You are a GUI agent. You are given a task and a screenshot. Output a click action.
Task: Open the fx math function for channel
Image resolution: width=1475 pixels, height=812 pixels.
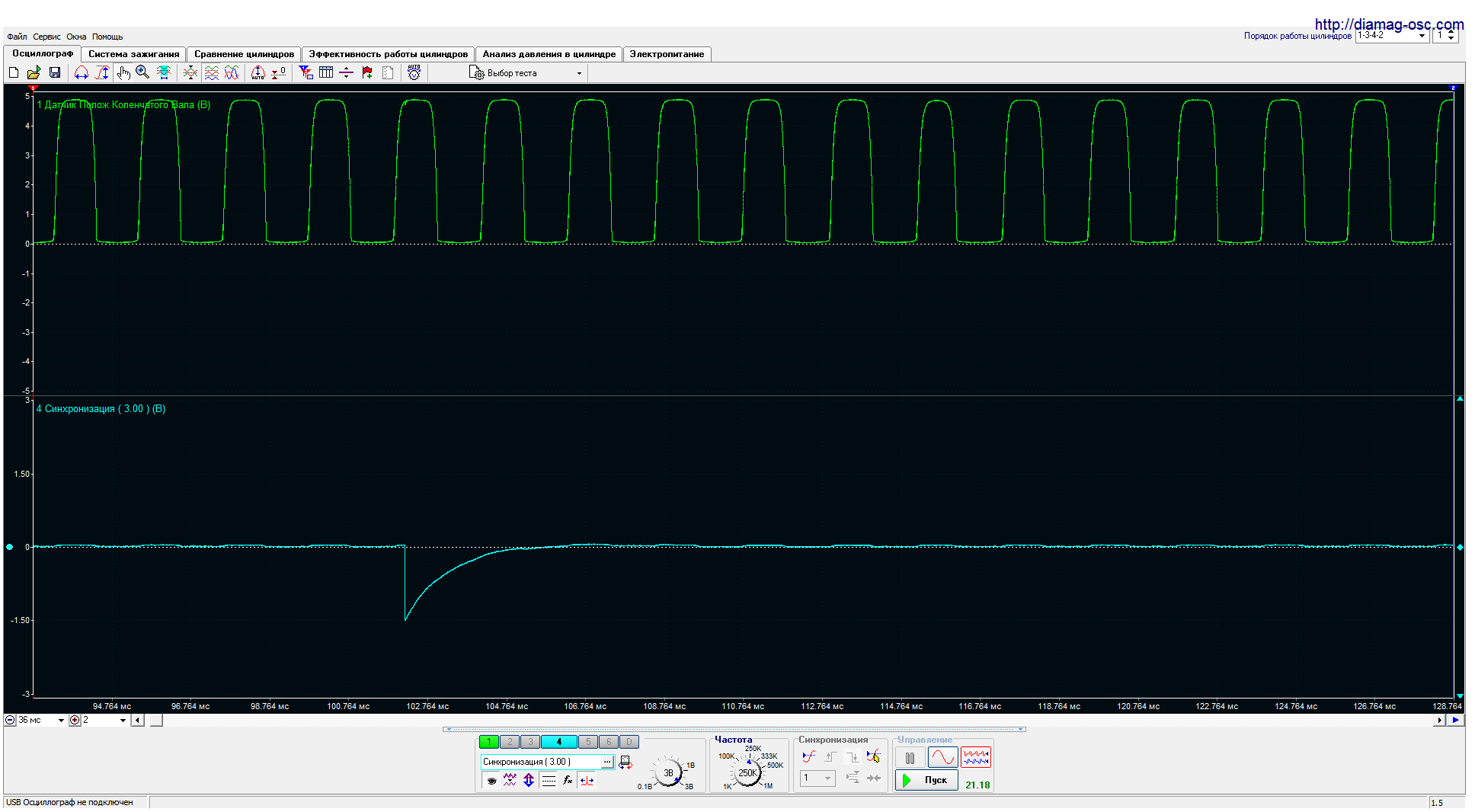[x=568, y=780]
